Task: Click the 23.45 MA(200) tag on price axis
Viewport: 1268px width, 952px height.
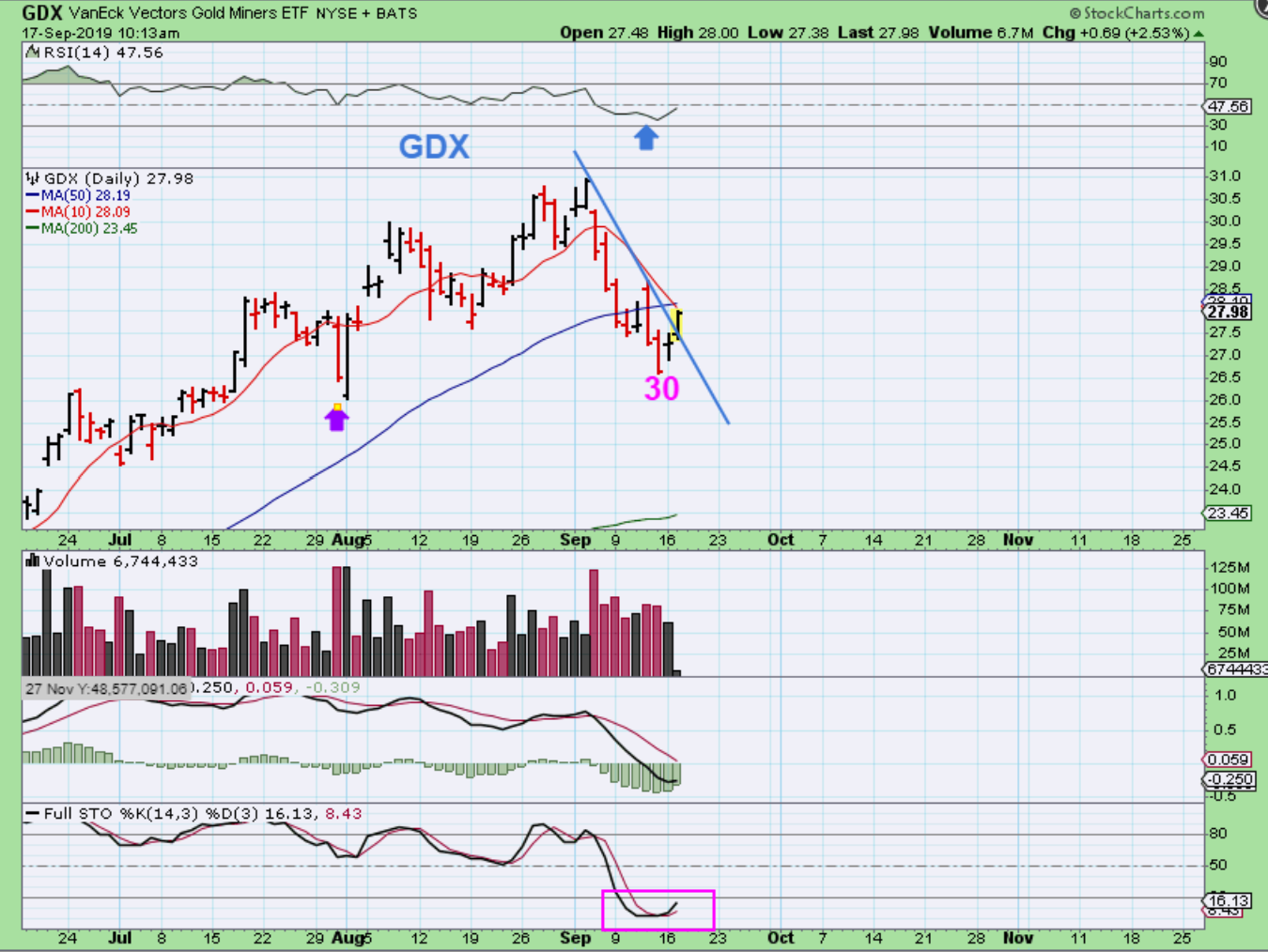Action: click(1229, 514)
